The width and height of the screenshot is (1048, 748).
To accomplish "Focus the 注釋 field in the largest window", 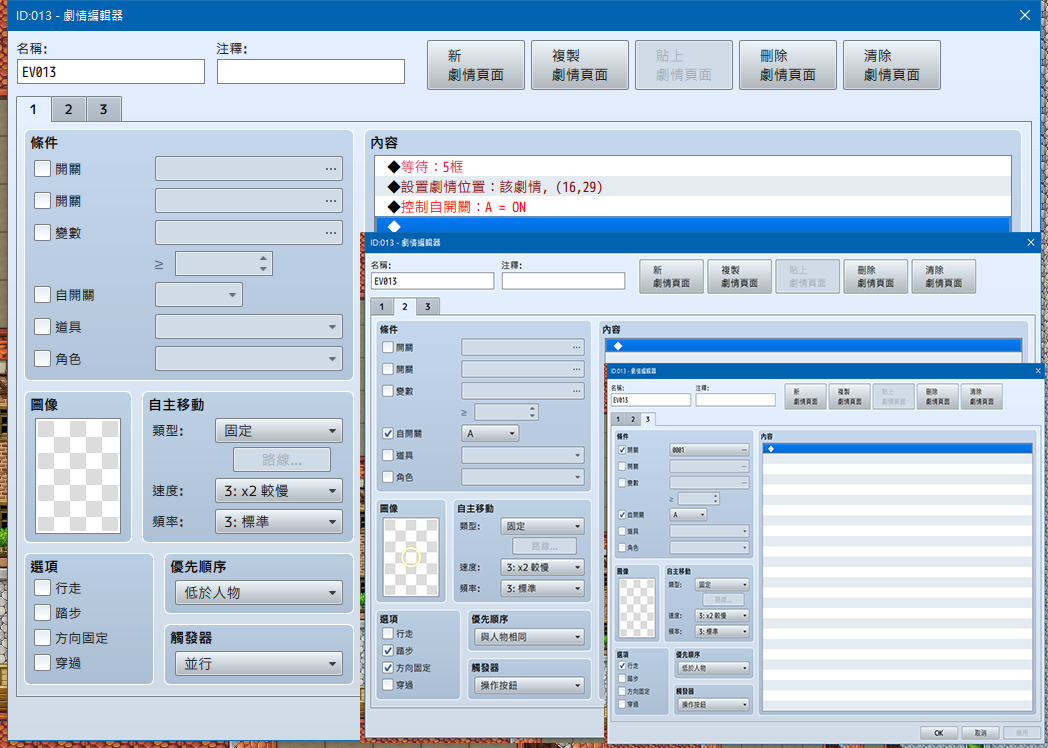I will [x=311, y=72].
